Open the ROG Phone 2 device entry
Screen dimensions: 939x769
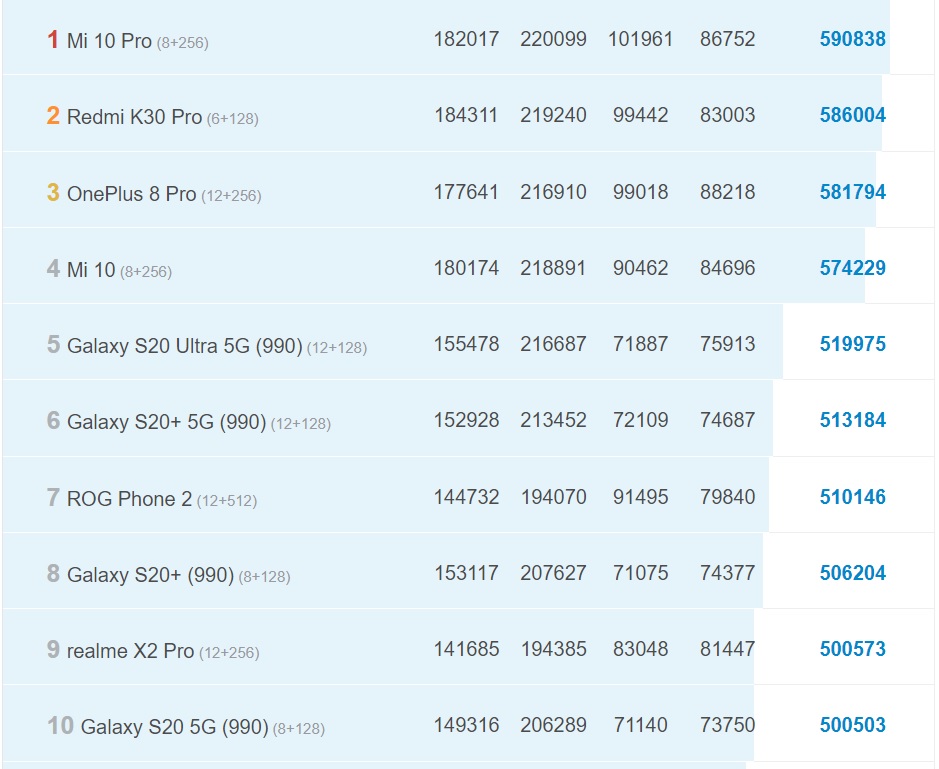point(129,498)
